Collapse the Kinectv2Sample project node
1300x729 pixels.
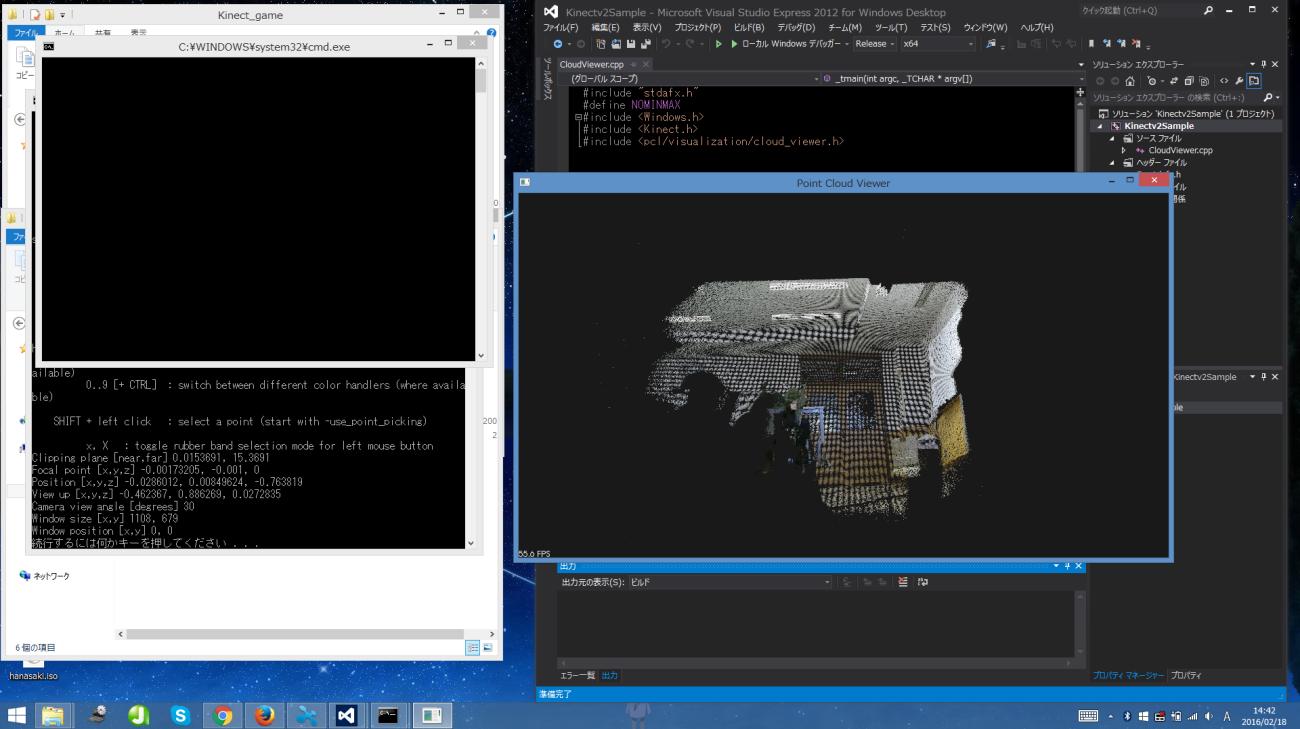(x=1100, y=126)
